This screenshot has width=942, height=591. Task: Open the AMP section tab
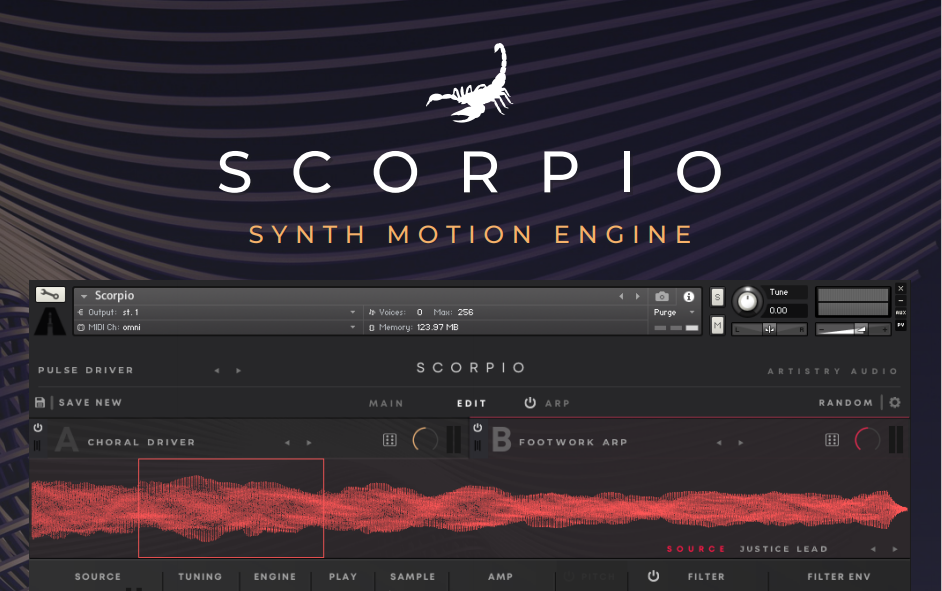click(500, 577)
